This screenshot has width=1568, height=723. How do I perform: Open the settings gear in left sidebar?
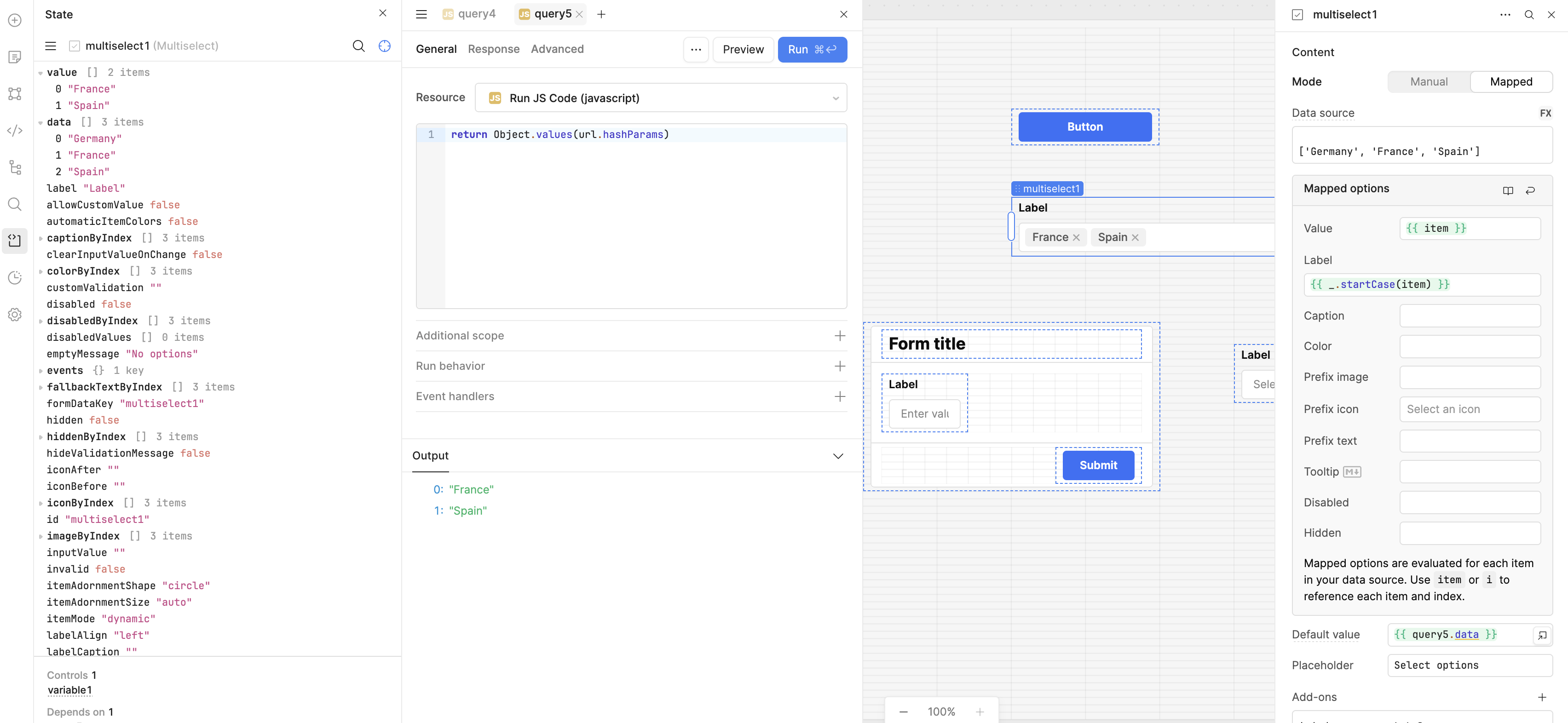click(x=15, y=315)
